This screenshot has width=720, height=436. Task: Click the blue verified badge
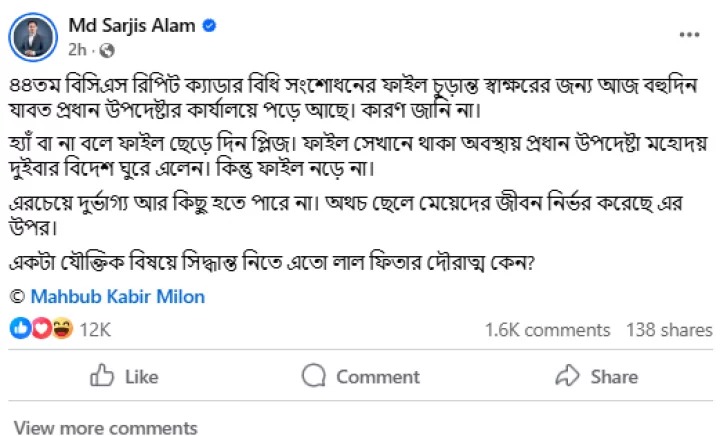[x=209, y=27]
